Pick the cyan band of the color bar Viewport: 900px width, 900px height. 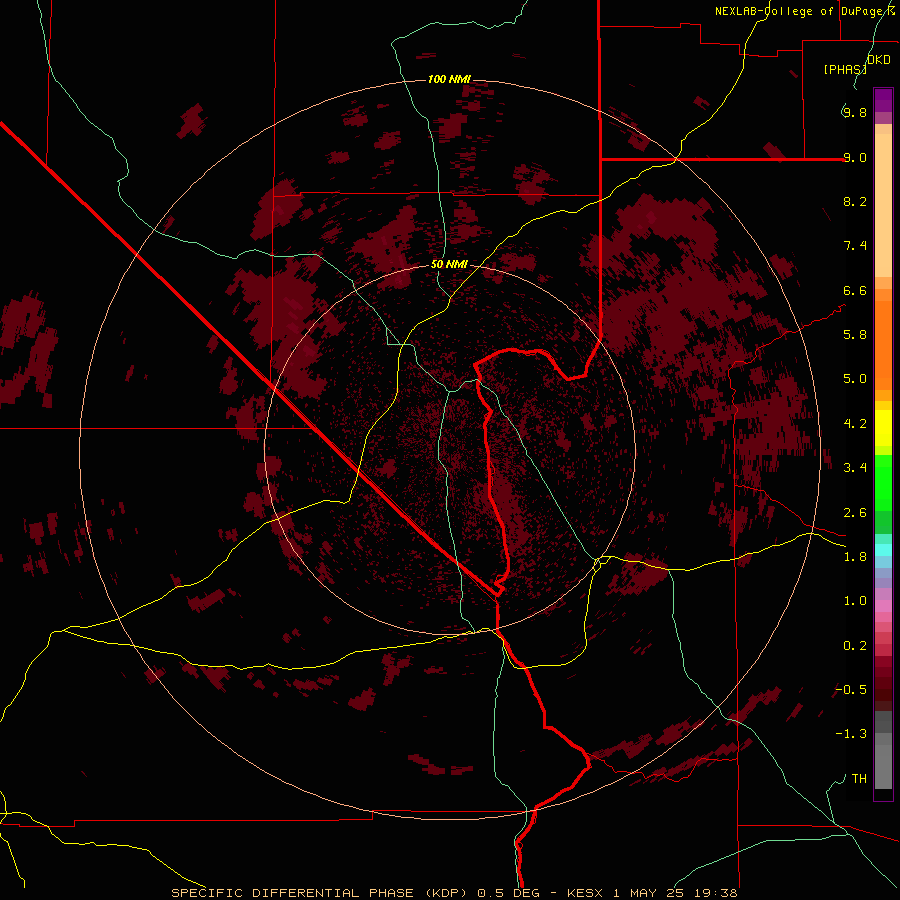point(883,549)
